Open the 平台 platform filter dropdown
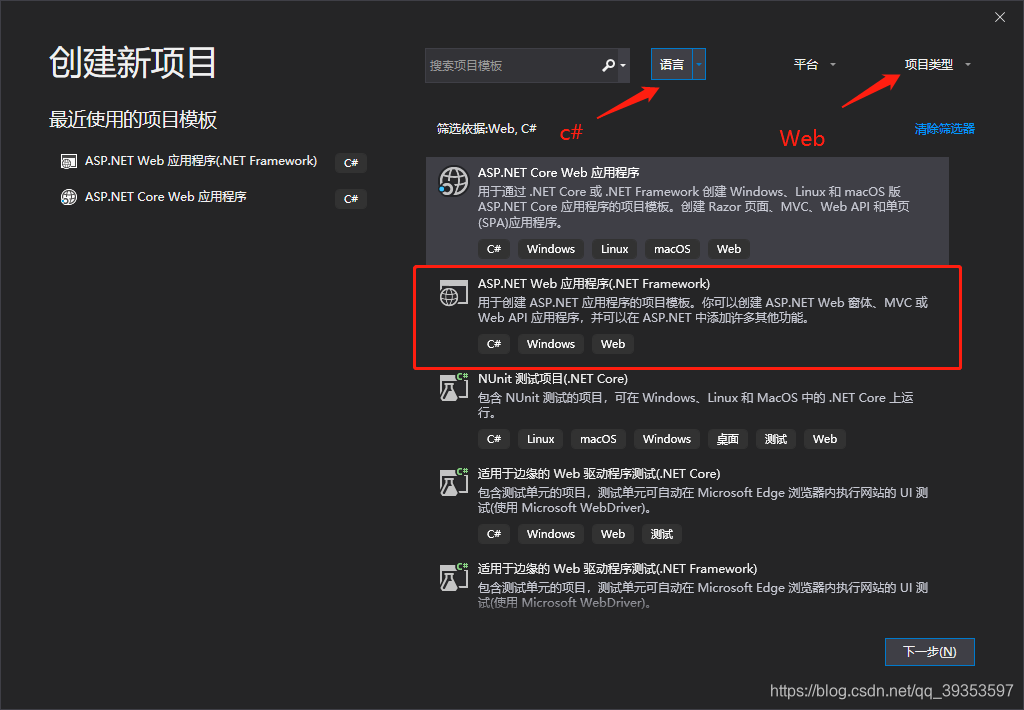The width and height of the screenshot is (1024, 710). (814, 65)
